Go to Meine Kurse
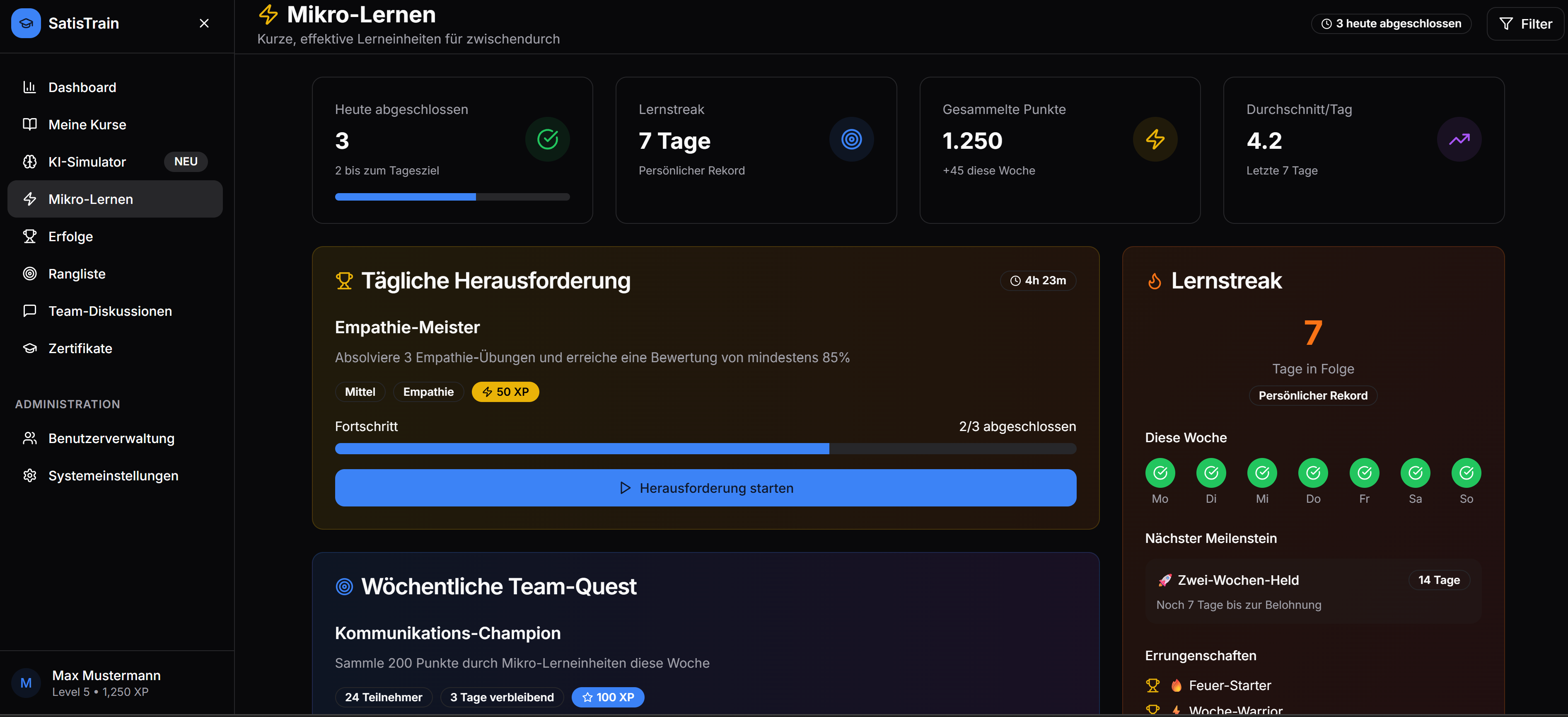The height and width of the screenshot is (717, 1568). tap(115, 124)
